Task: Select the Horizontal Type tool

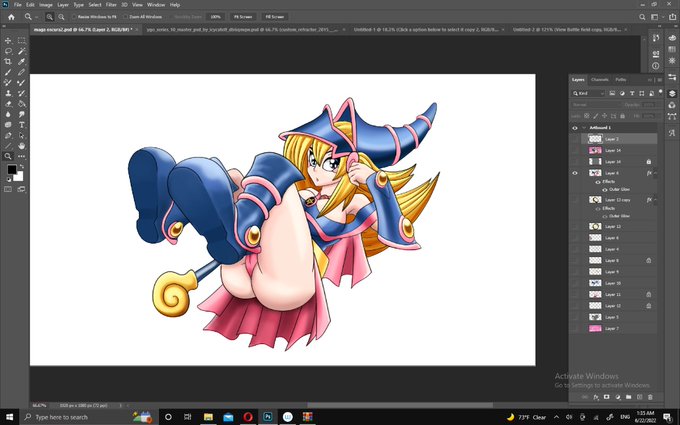Action: pyautogui.click(x=21, y=125)
